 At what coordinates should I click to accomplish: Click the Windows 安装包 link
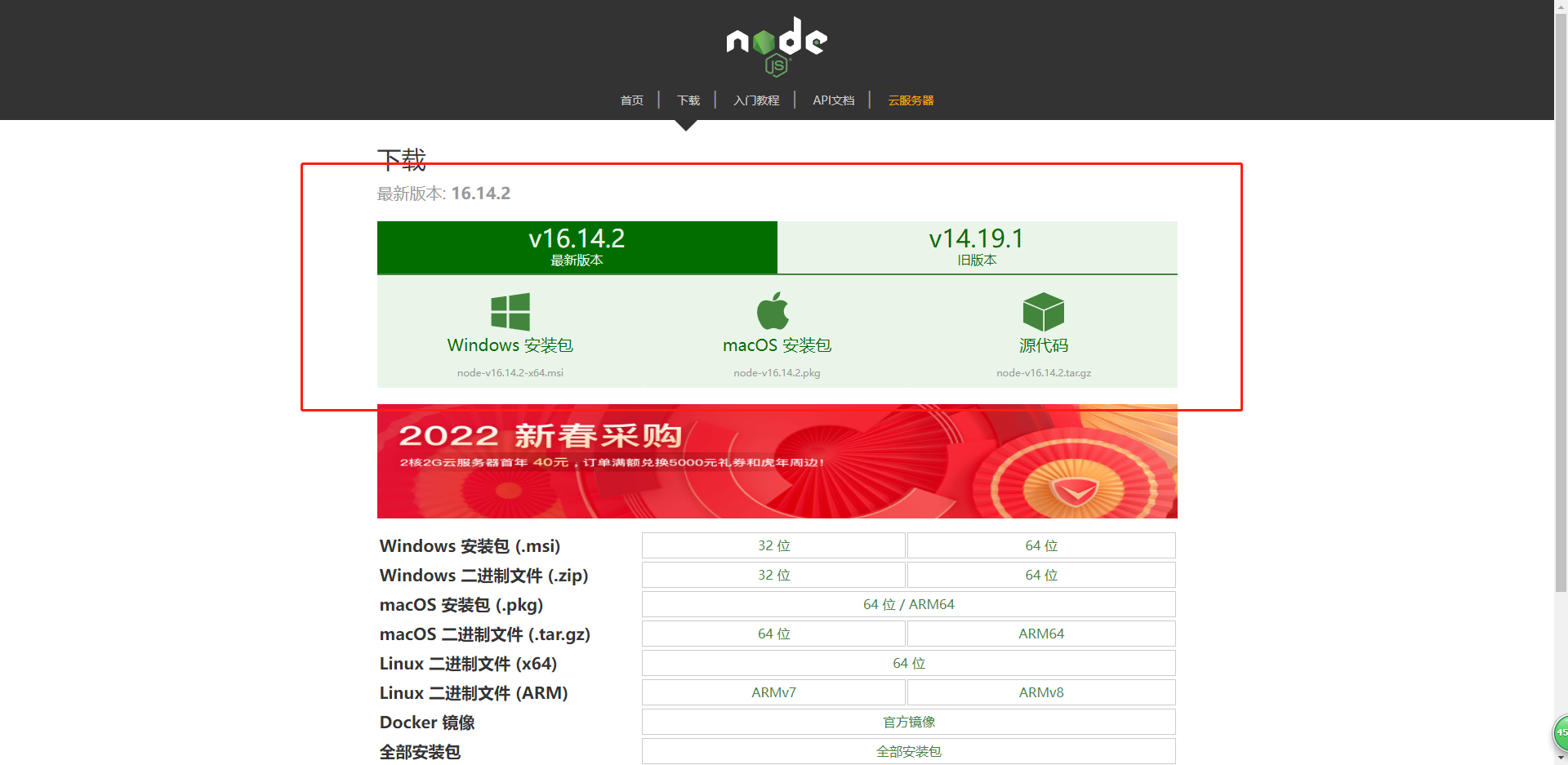(510, 345)
